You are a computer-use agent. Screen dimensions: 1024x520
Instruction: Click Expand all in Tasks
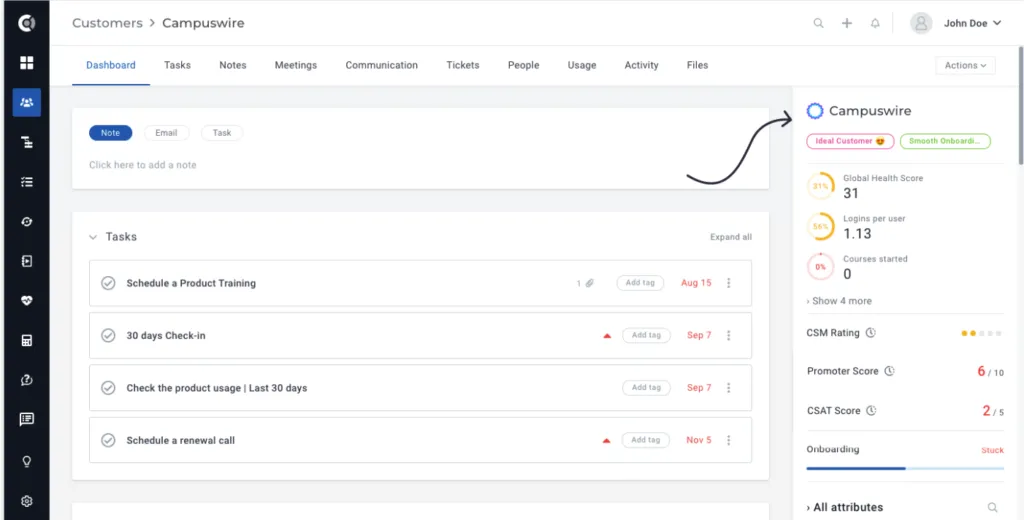point(731,237)
